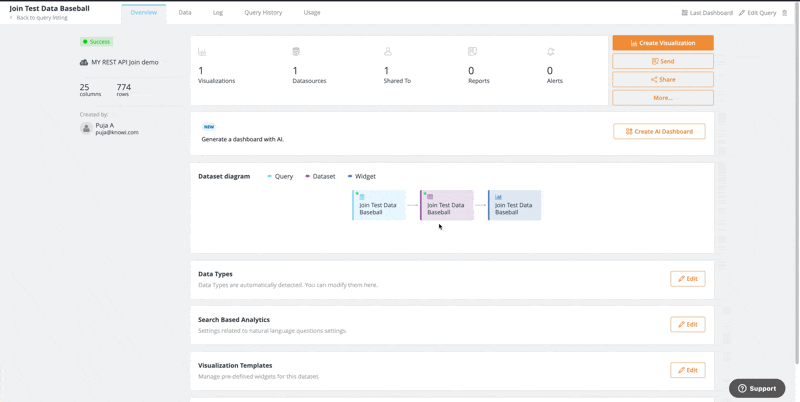Open the Support chat widget
The height and width of the screenshot is (402, 800).
[757, 388]
